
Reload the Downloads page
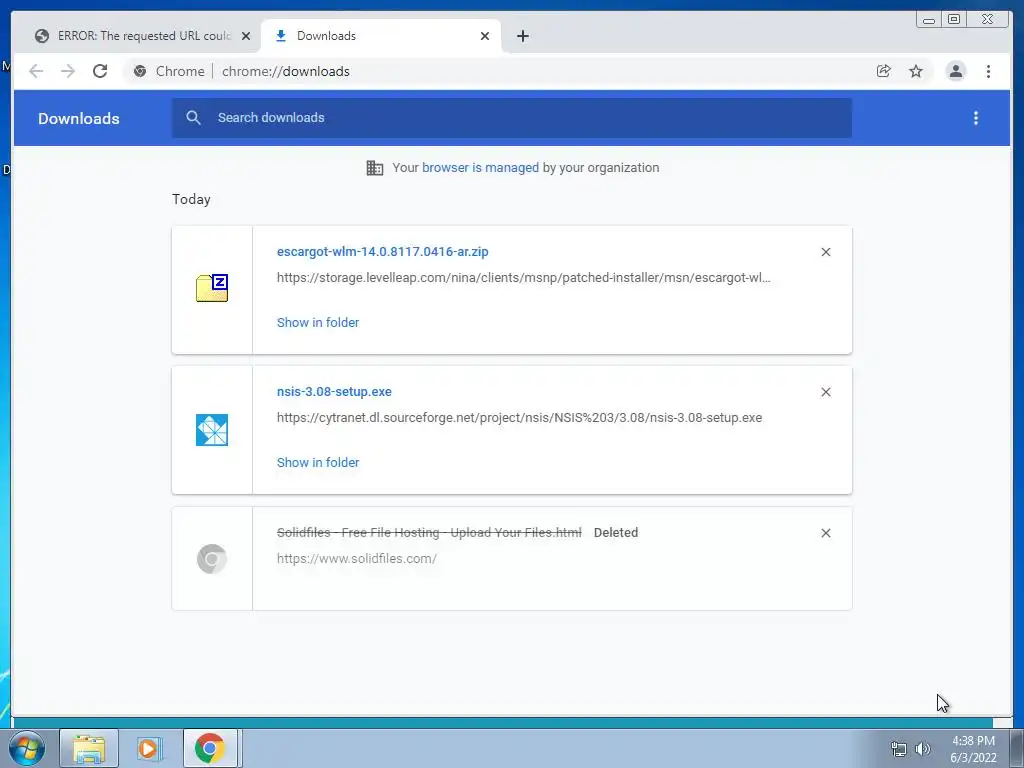click(x=100, y=71)
